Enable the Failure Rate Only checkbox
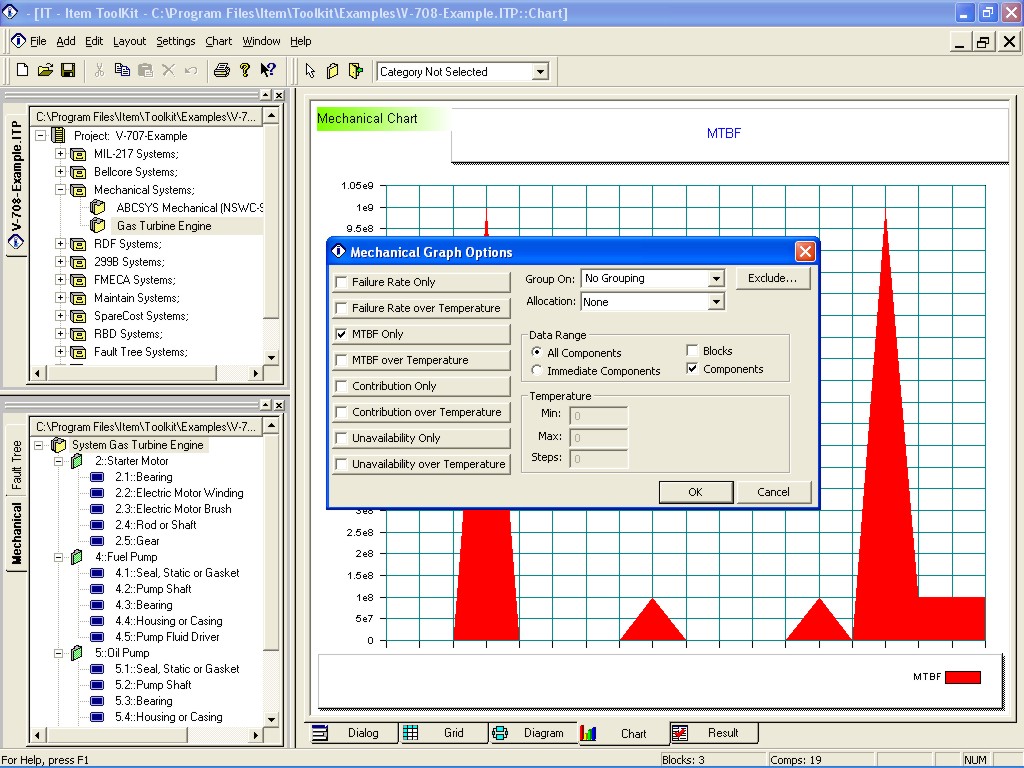Viewport: 1024px width, 768px height. click(342, 282)
